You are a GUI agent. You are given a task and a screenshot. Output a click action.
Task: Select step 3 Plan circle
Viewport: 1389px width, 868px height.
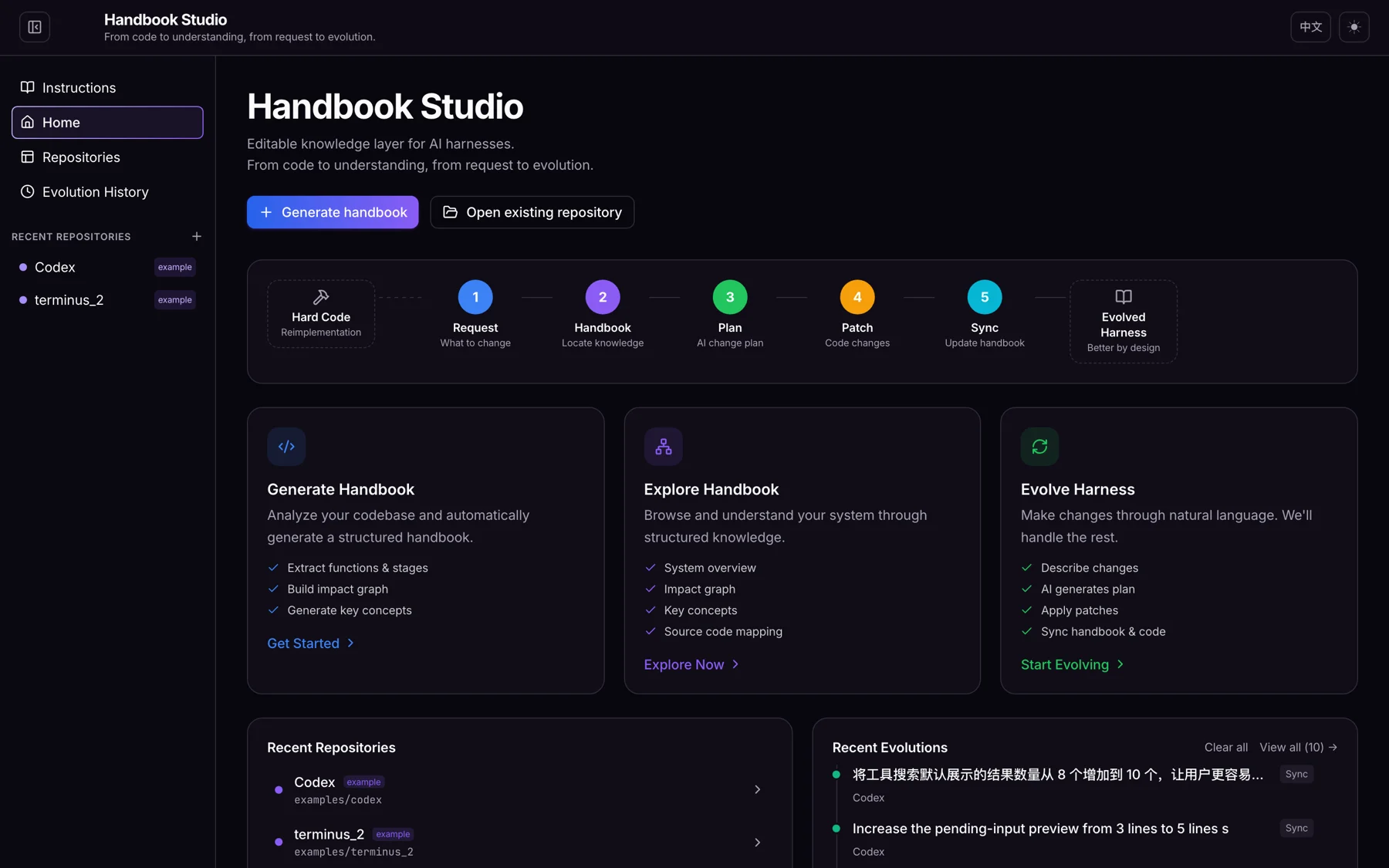click(x=730, y=297)
